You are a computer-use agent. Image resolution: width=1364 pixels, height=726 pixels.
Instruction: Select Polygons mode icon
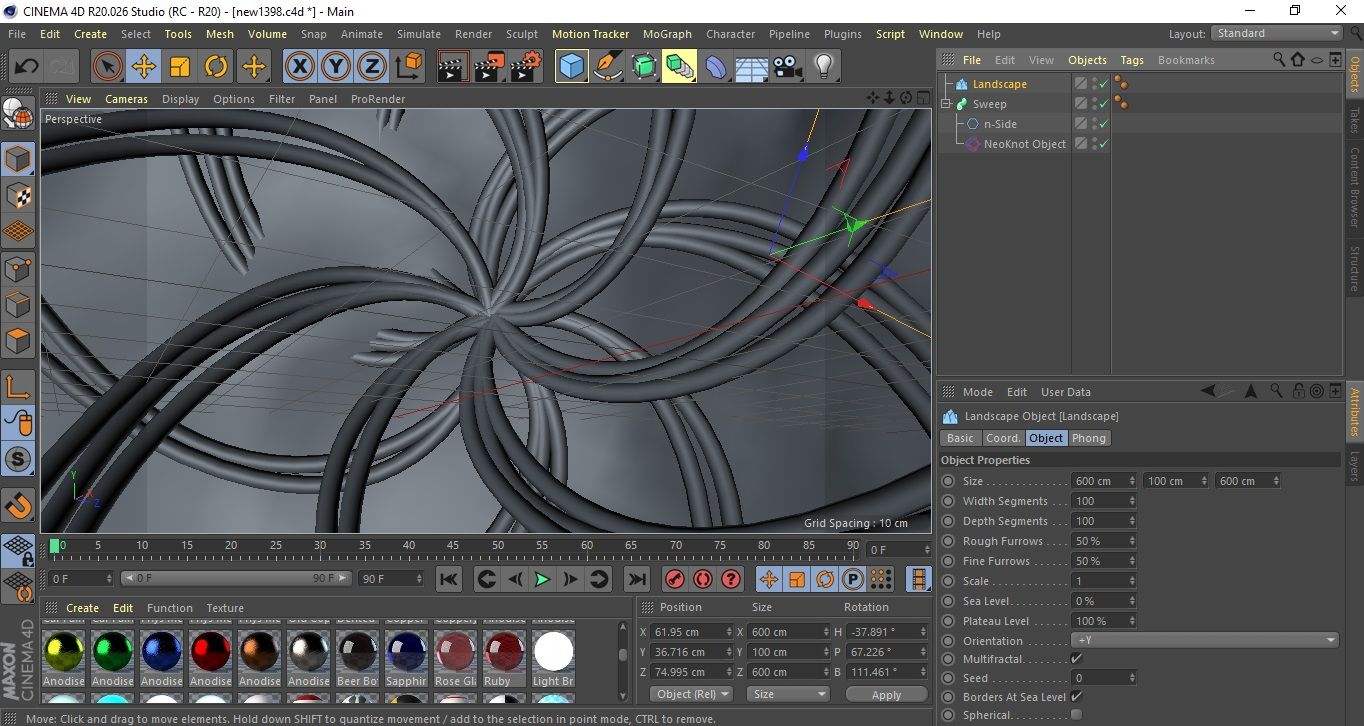(x=18, y=340)
